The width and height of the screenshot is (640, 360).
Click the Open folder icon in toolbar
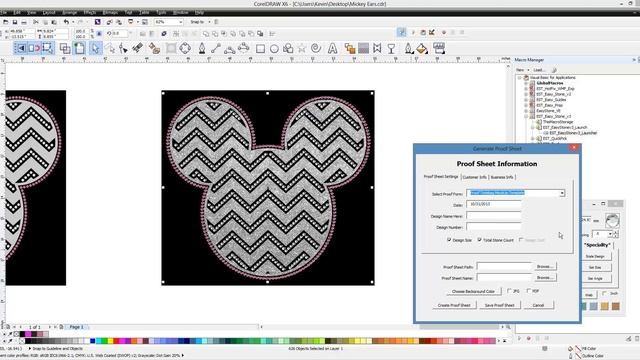(x=6, y=22)
